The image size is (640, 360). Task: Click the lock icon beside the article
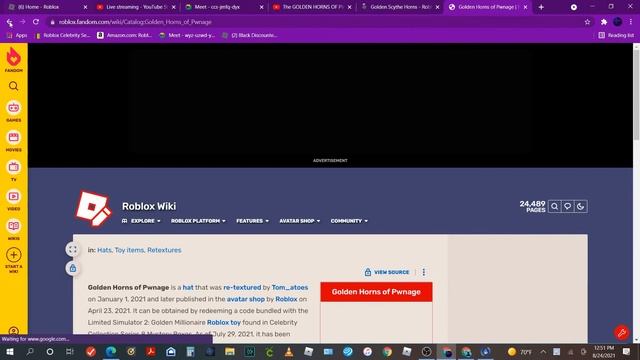(x=73, y=268)
